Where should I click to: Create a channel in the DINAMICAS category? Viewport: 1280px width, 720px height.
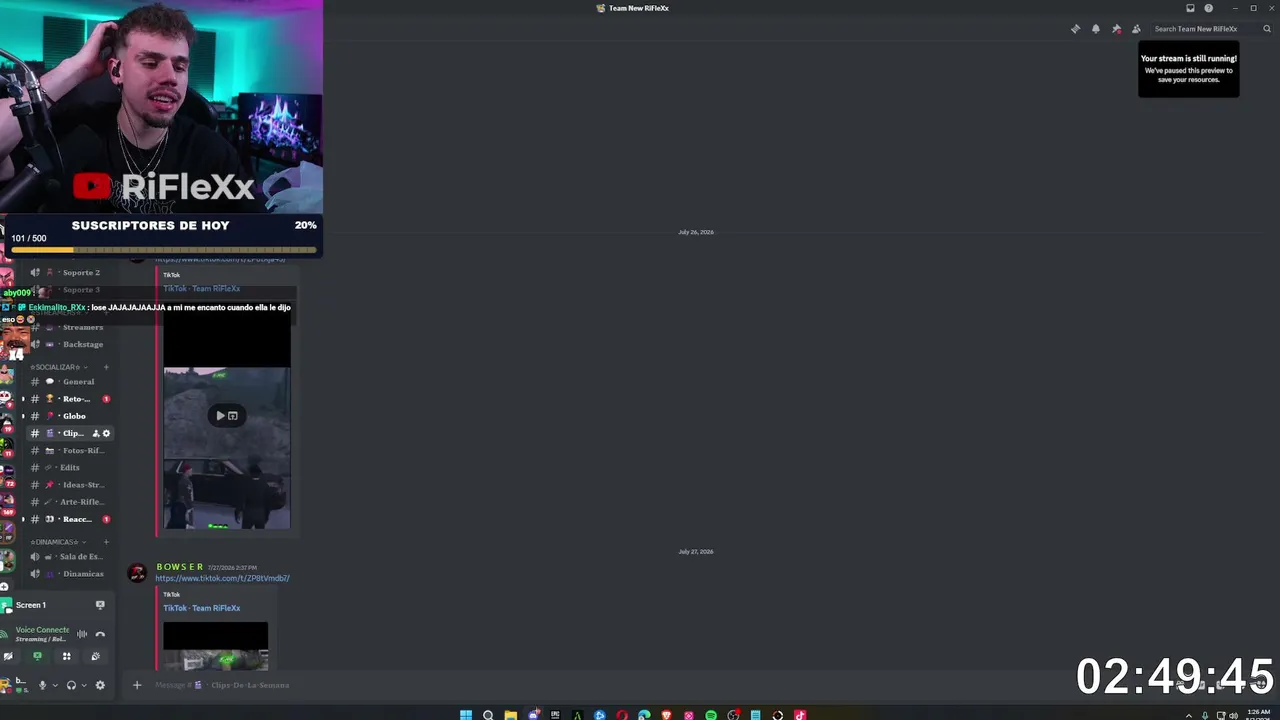pos(106,542)
